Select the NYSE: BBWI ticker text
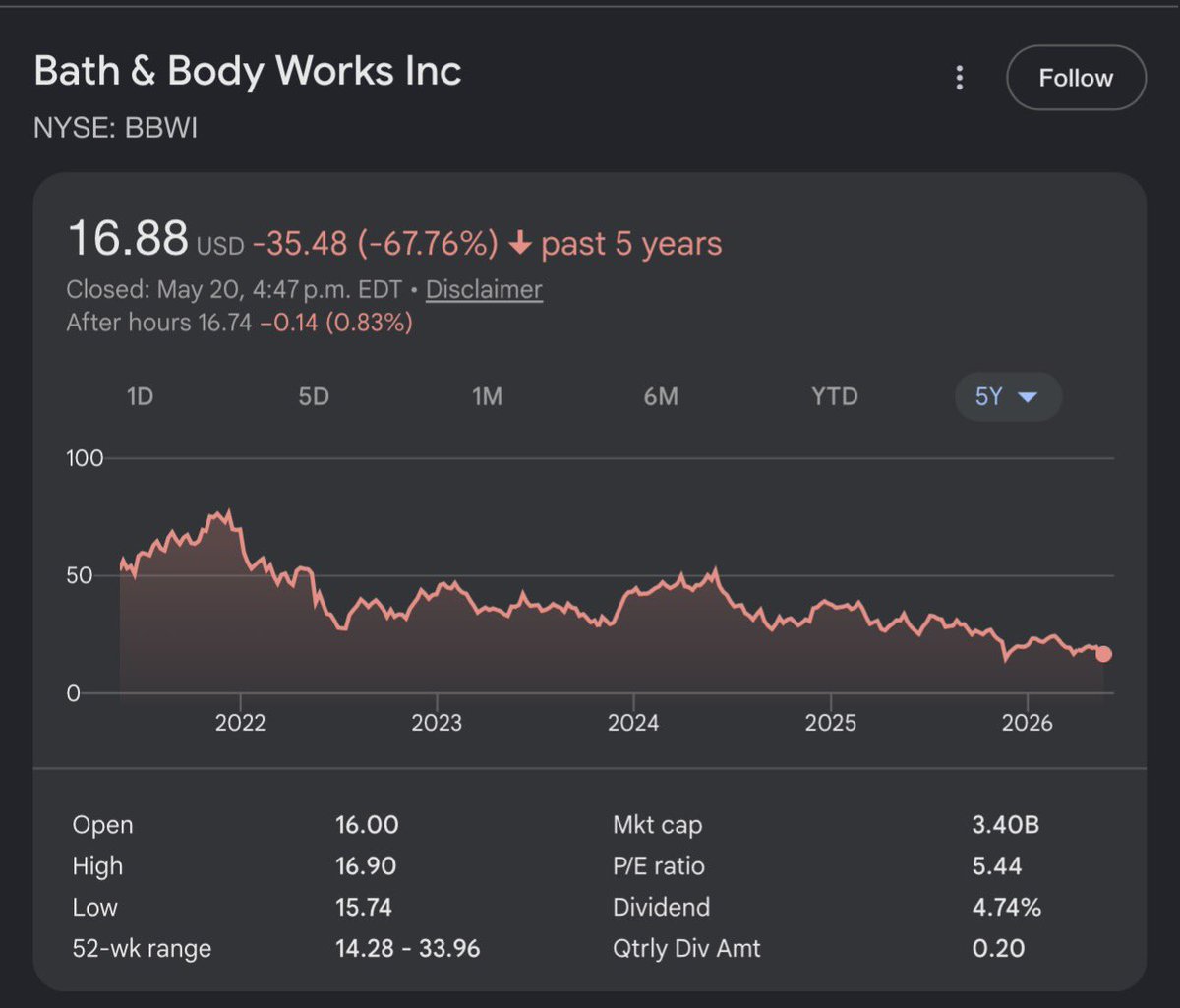Screen dimensions: 1180x1008 (116, 129)
